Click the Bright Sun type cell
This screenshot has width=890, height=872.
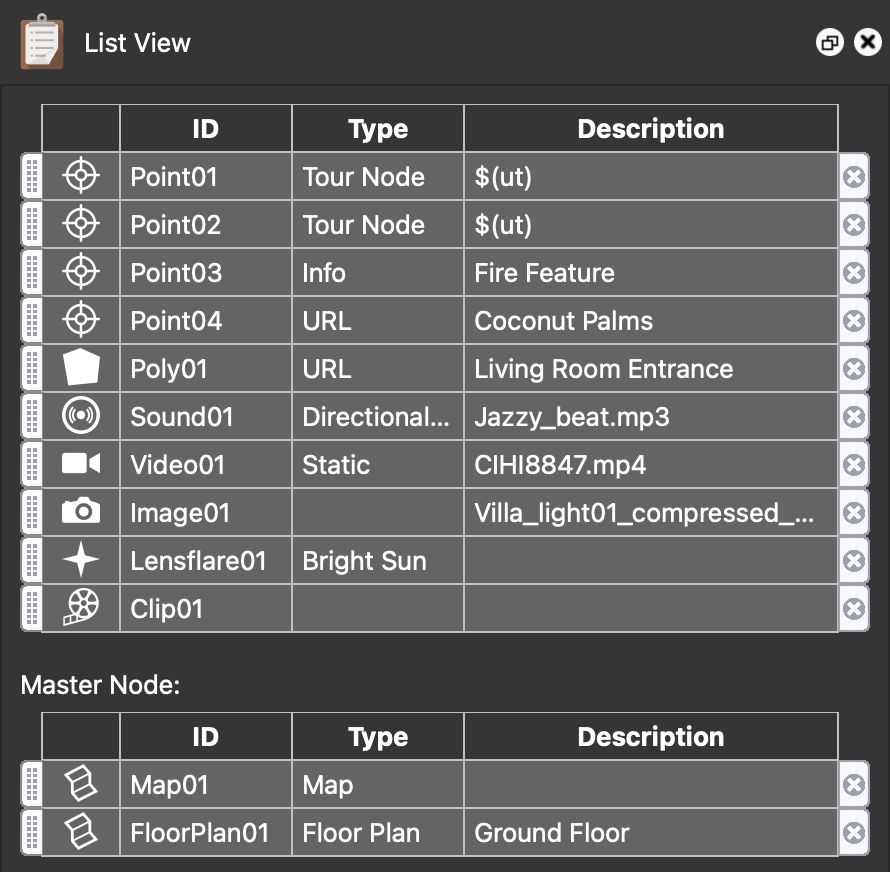pos(377,560)
